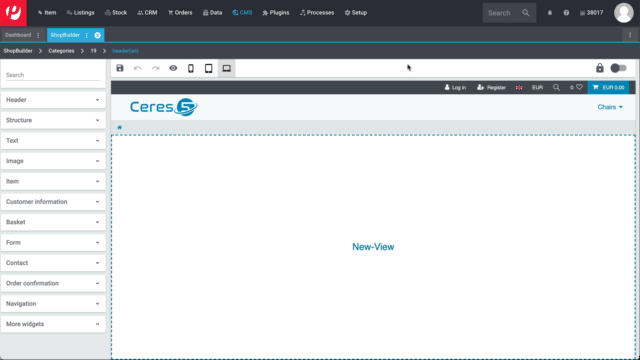The height and width of the screenshot is (360, 640).
Task: Open the Processes menu
Action: click(x=317, y=13)
